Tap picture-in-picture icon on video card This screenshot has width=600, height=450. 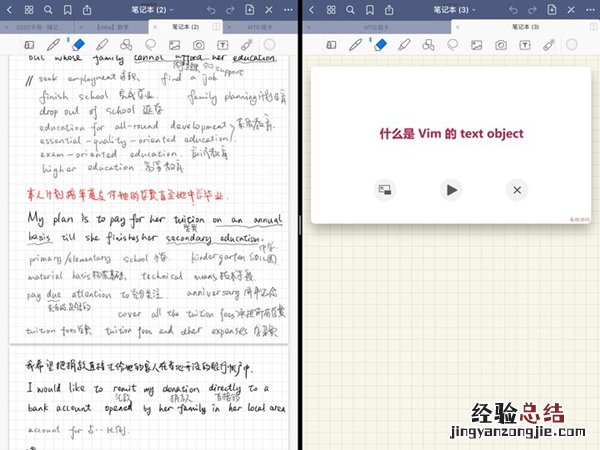tap(385, 190)
